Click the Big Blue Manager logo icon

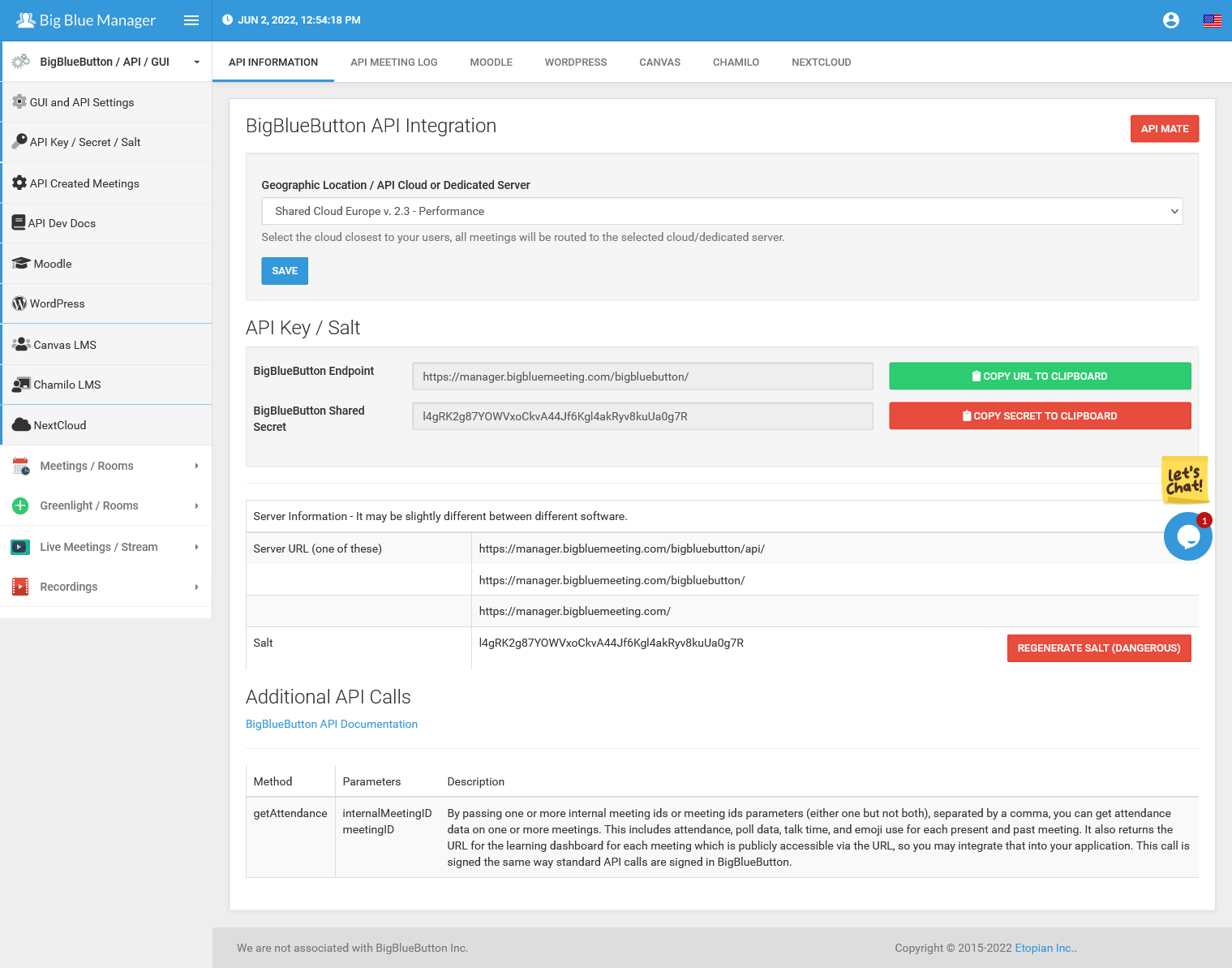(x=26, y=19)
